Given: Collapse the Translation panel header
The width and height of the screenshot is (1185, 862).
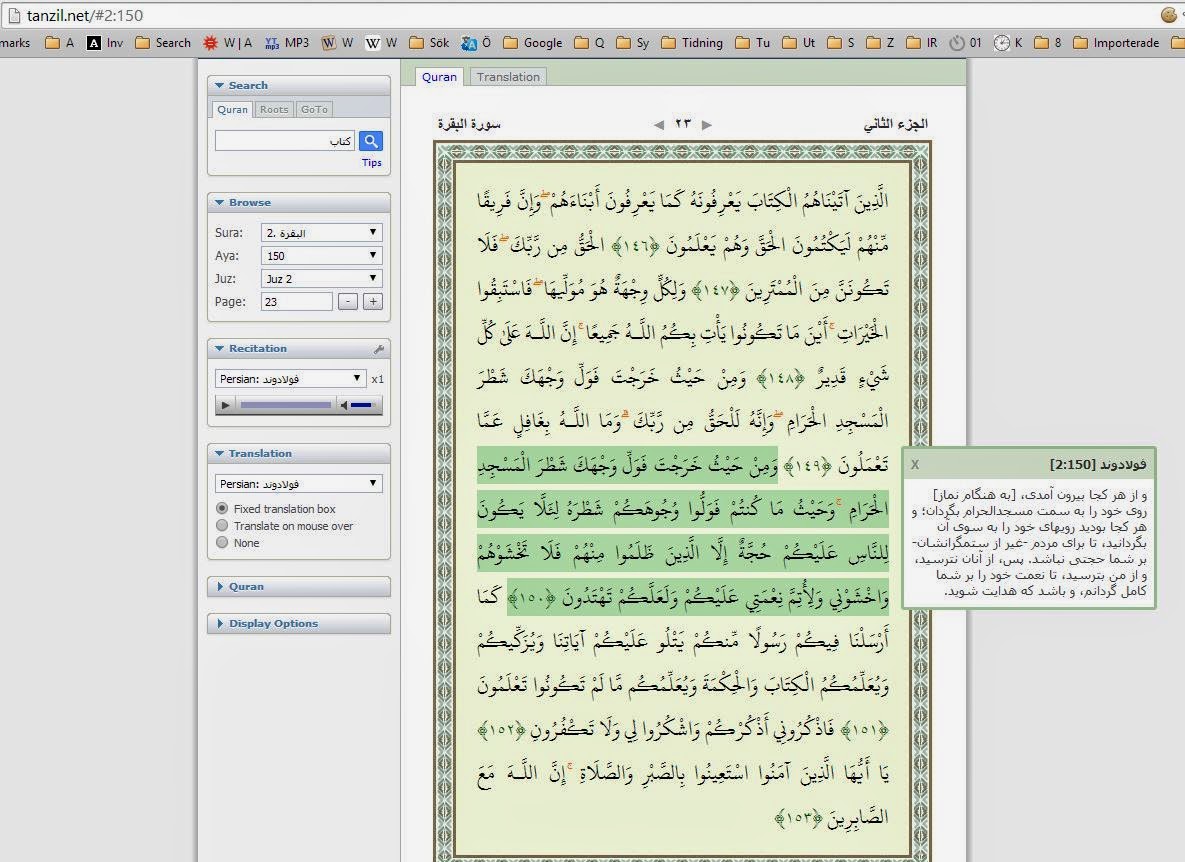Looking at the screenshot, I should click(x=299, y=453).
